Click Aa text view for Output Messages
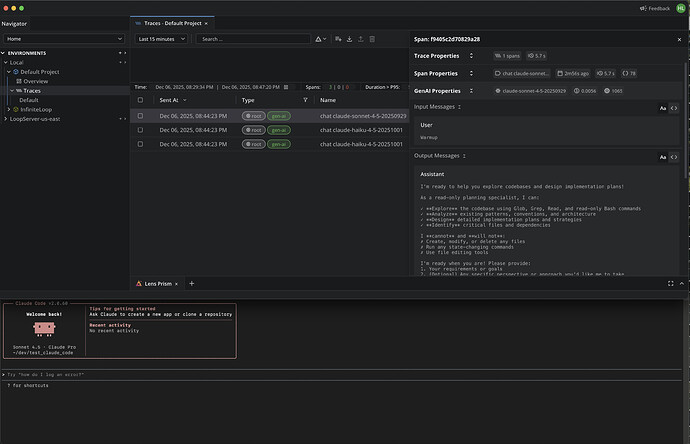Screen dimensions: 690x444 [662, 157]
